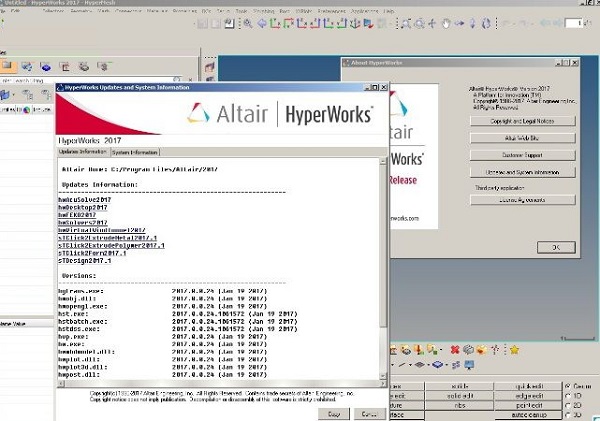Click the color wheel icon in browser panel
This screenshot has height=421, width=600.
[26, 109]
